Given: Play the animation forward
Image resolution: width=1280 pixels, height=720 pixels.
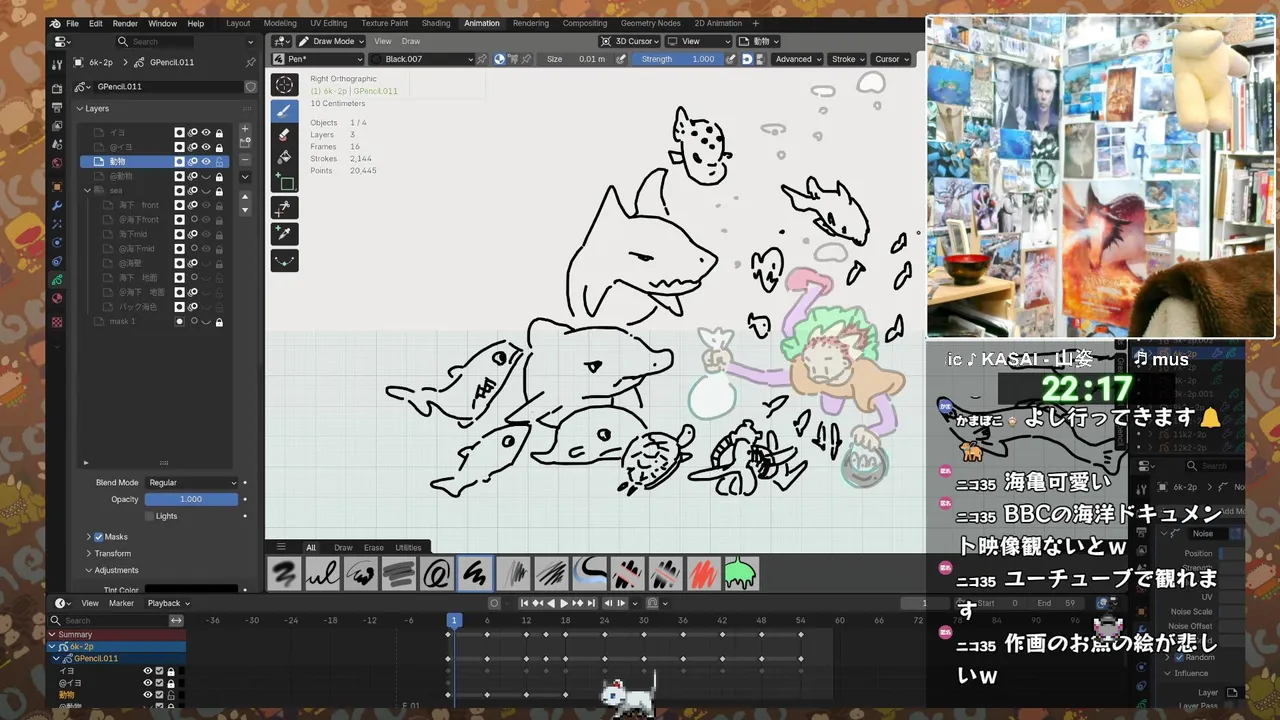Looking at the screenshot, I should tap(564, 603).
